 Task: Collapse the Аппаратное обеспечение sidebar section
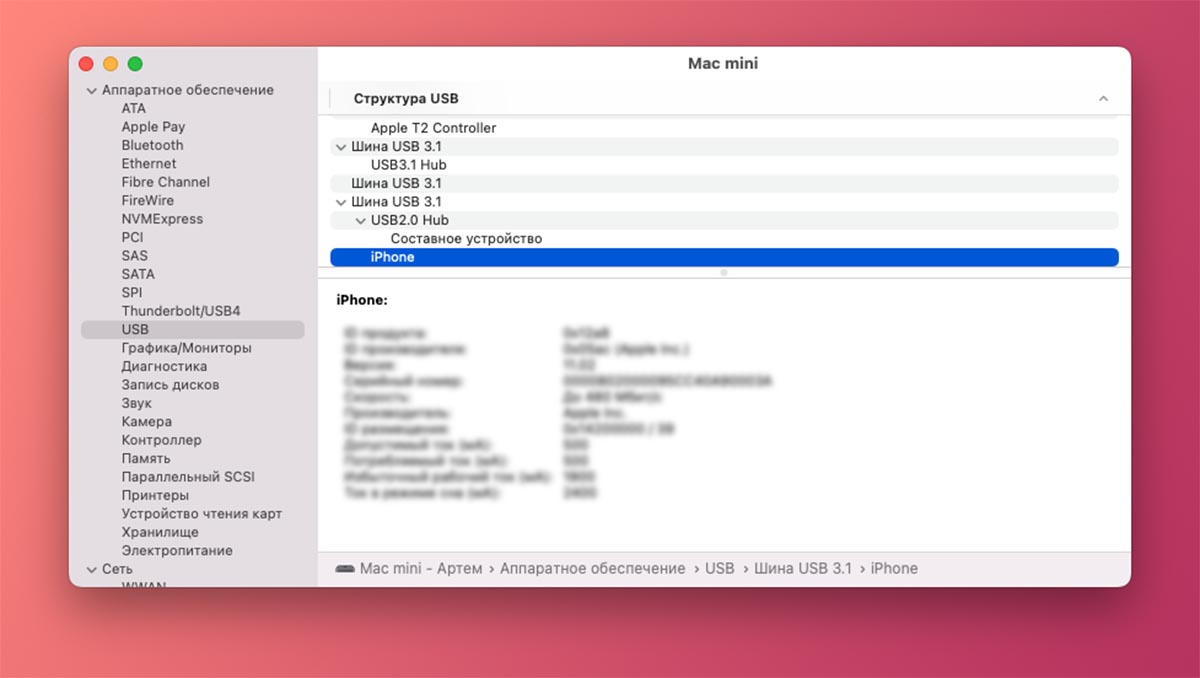coord(91,91)
